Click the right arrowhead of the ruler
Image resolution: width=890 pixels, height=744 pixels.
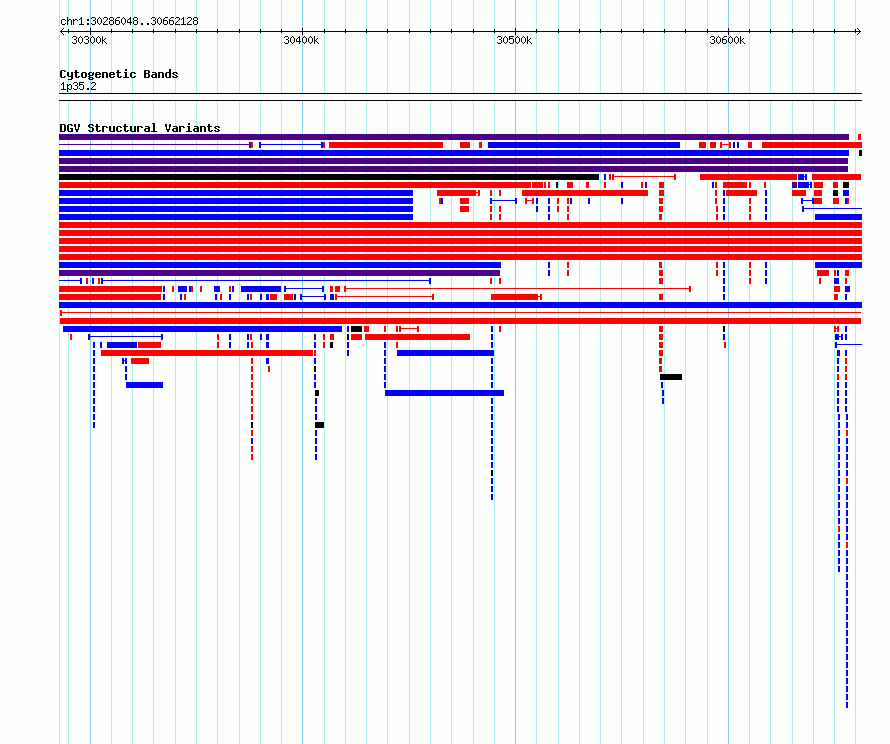click(x=858, y=32)
